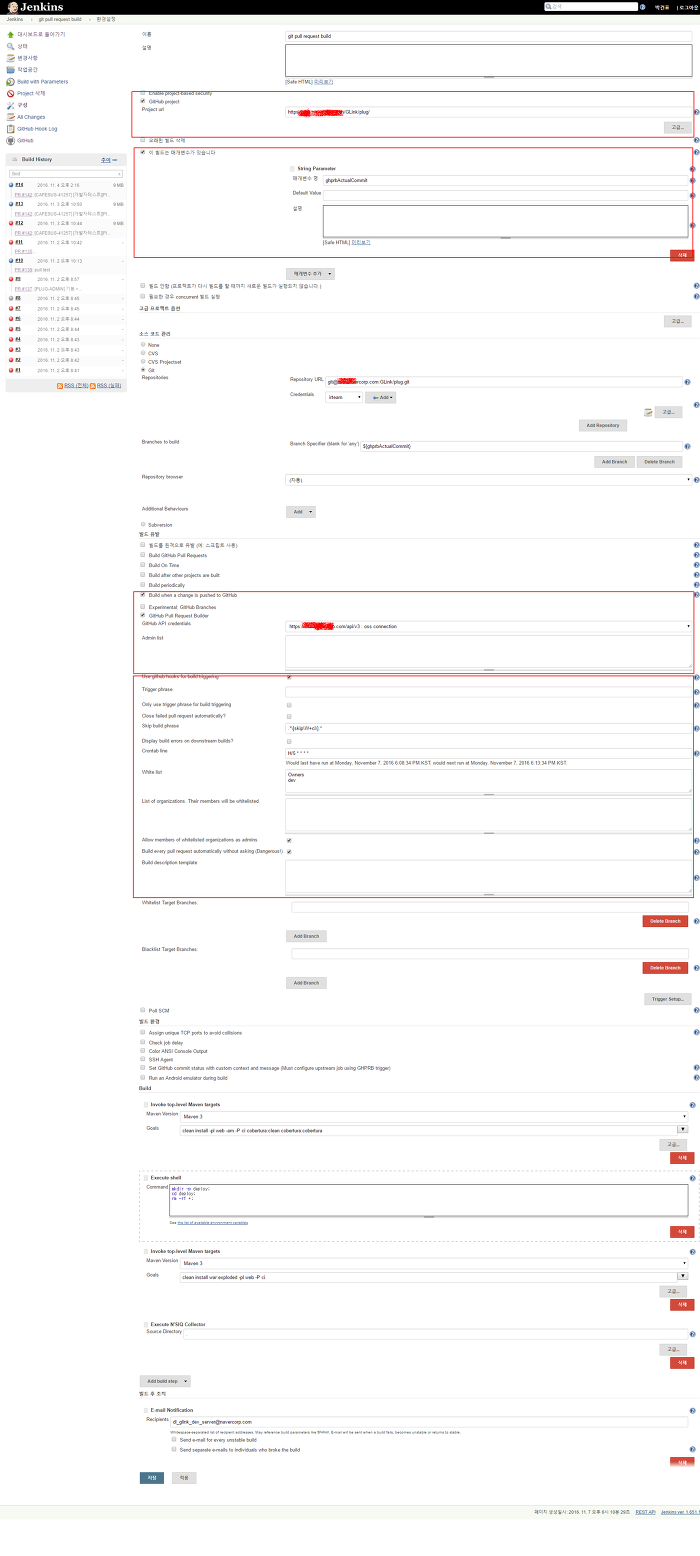Click the notepad icon for changes

(10, 58)
